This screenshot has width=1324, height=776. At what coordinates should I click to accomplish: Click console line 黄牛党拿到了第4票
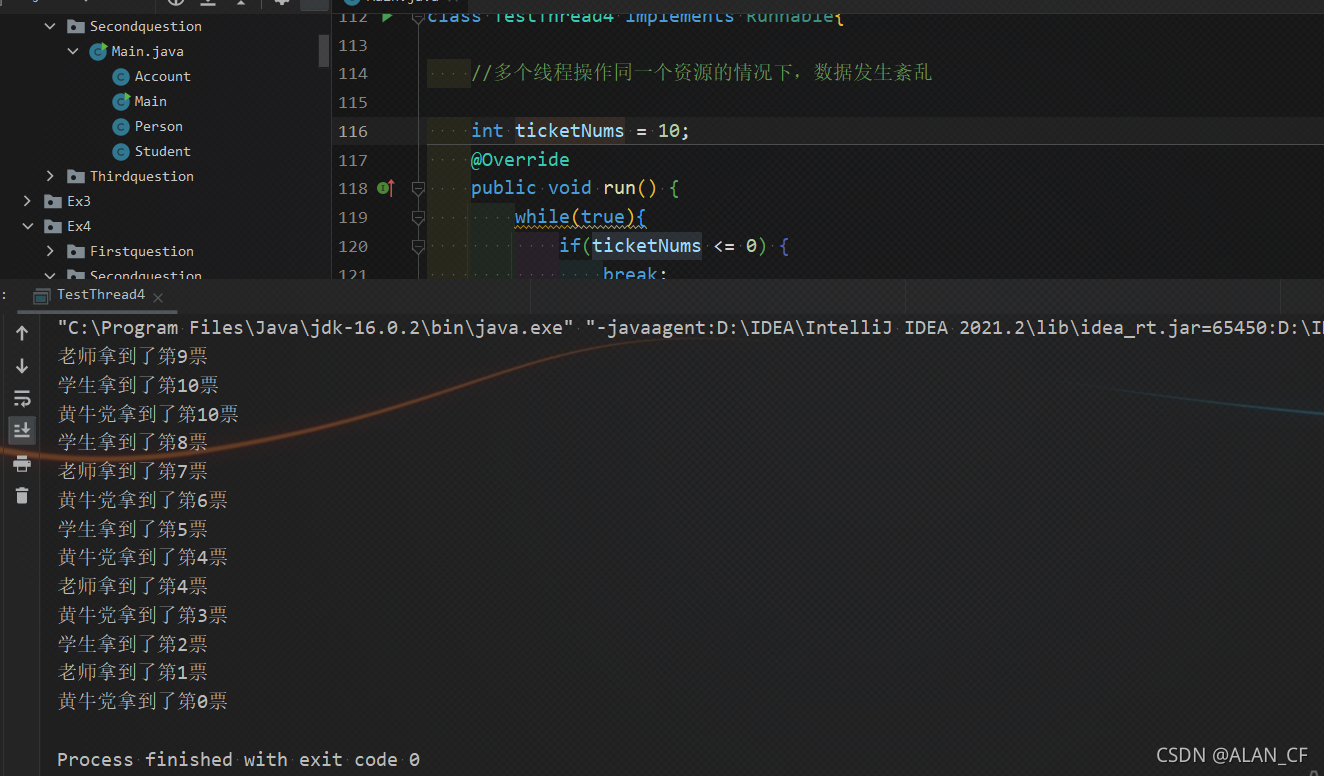(142, 557)
